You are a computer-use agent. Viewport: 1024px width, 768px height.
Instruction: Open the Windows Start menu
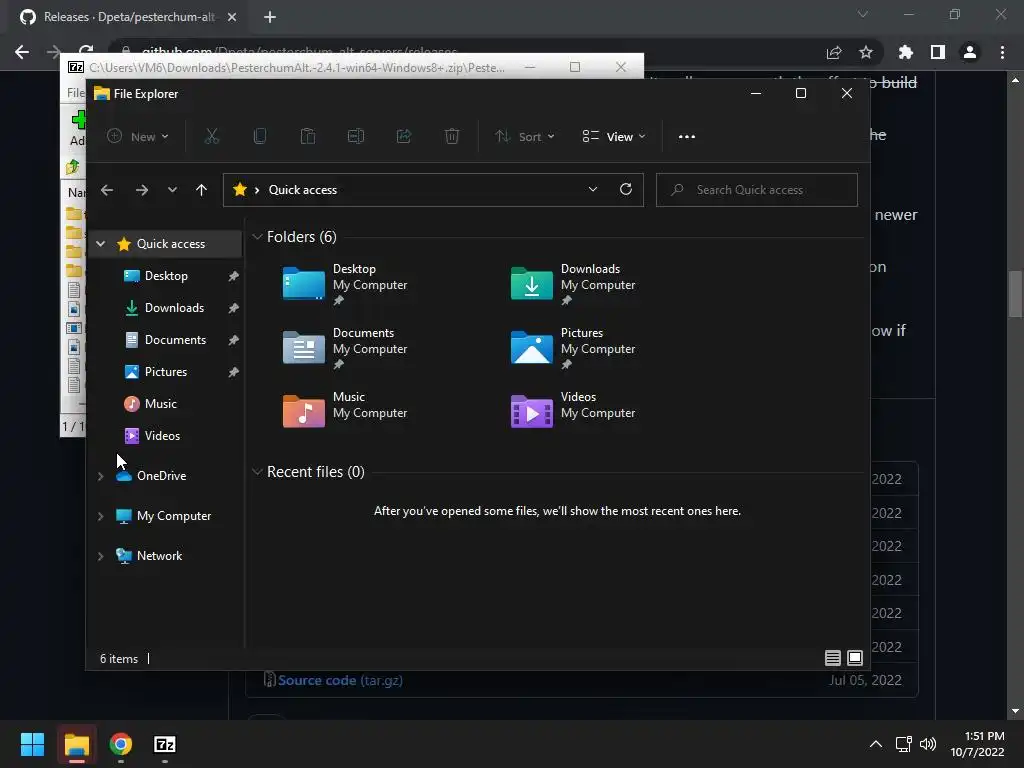tap(32, 744)
